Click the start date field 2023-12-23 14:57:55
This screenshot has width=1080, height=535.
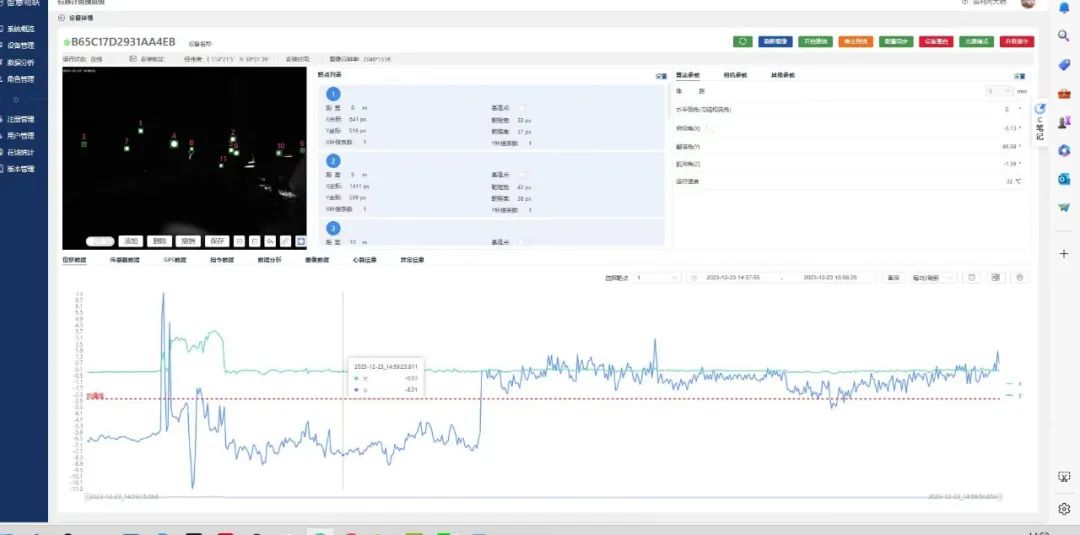click(x=733, y=277)
